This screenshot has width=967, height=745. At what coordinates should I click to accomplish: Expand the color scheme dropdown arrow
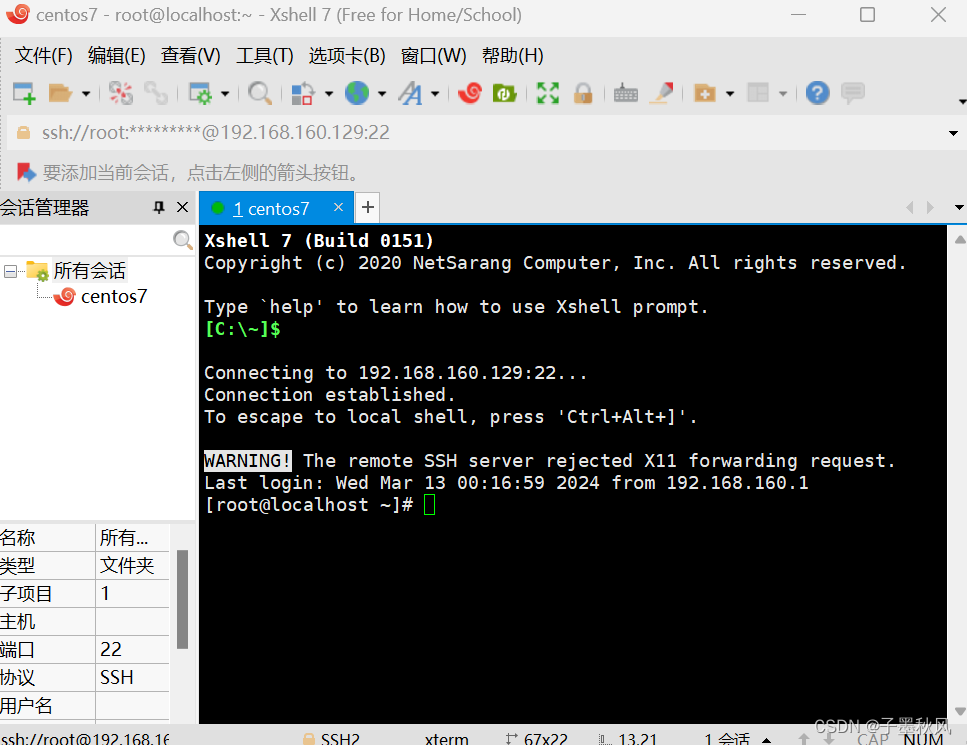[329, 94]
